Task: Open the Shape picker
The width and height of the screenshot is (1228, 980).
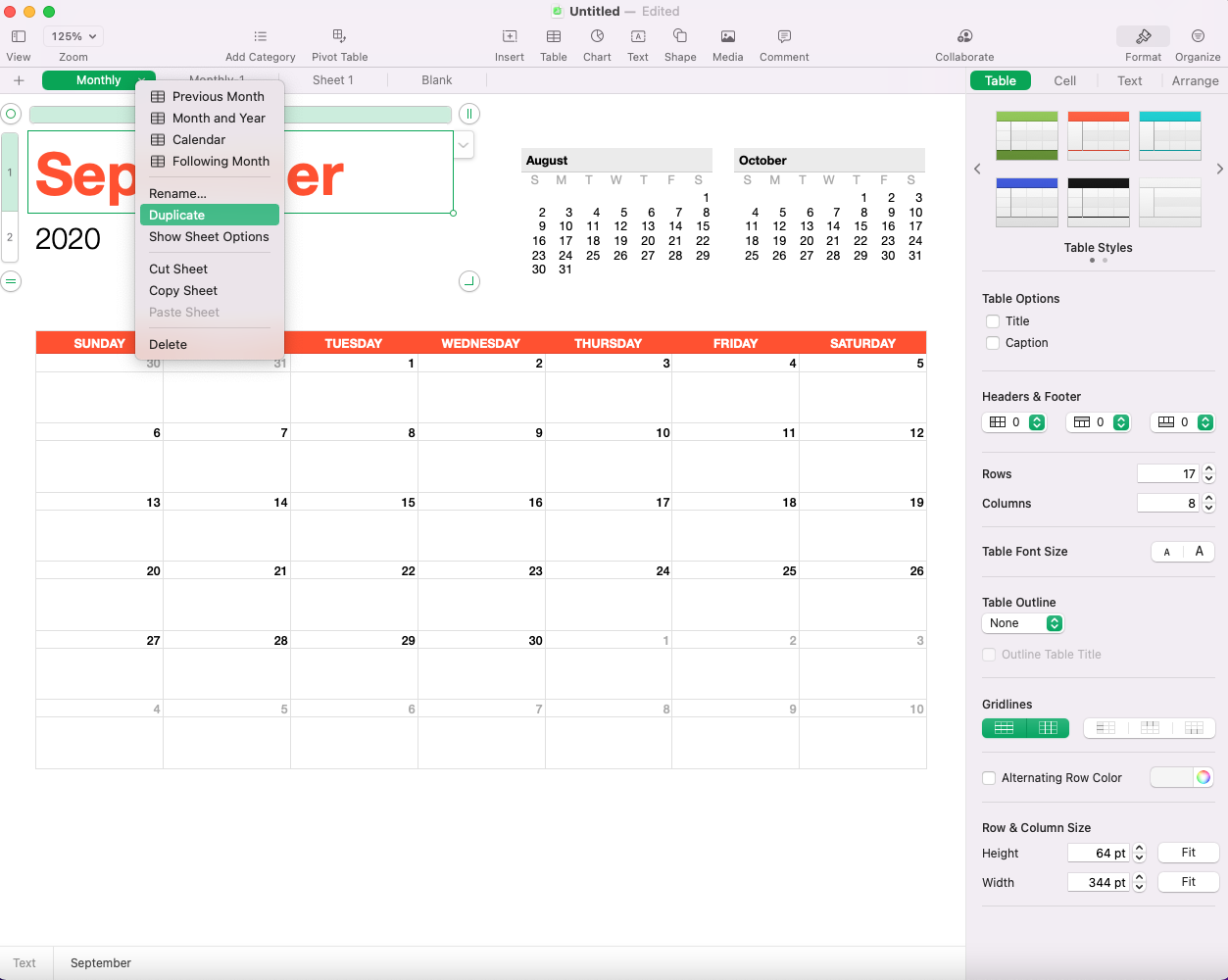Action: click(679, 44)
